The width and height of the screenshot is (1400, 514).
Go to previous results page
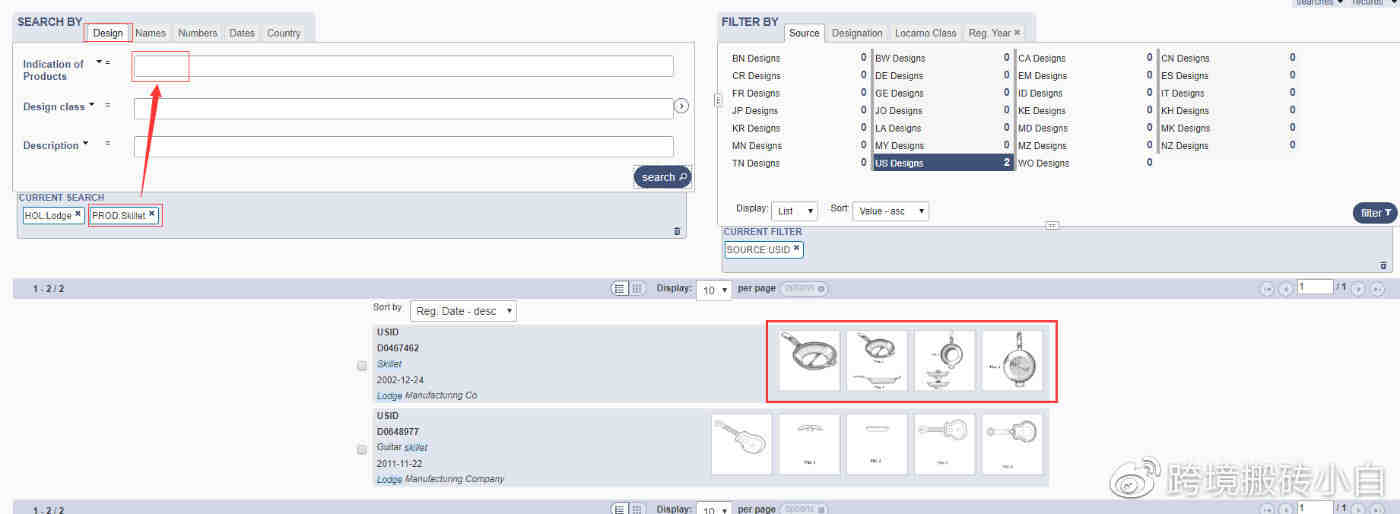tap(1285, 288)
